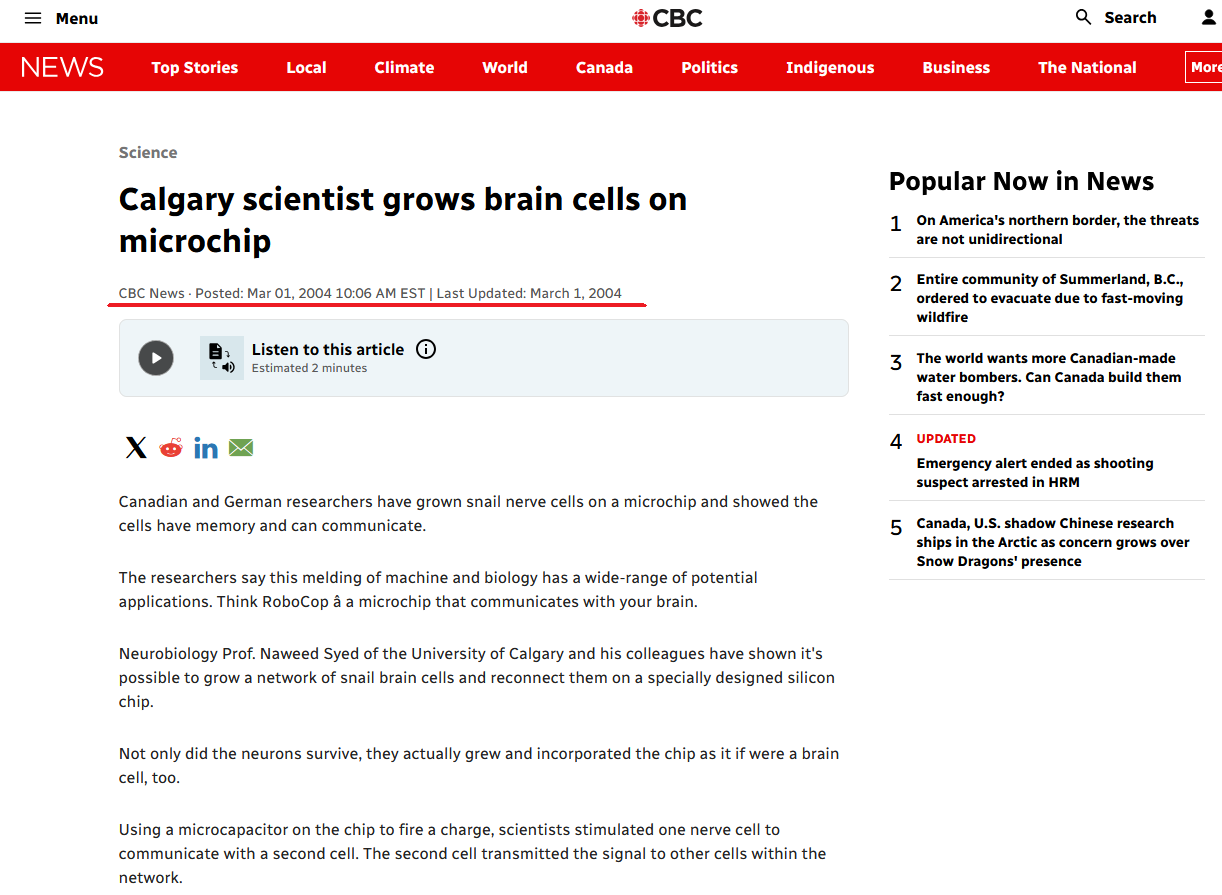Open the Summerland evacuation wildfire story
The image size is (1222, 895).
[x=1050, y=298]
